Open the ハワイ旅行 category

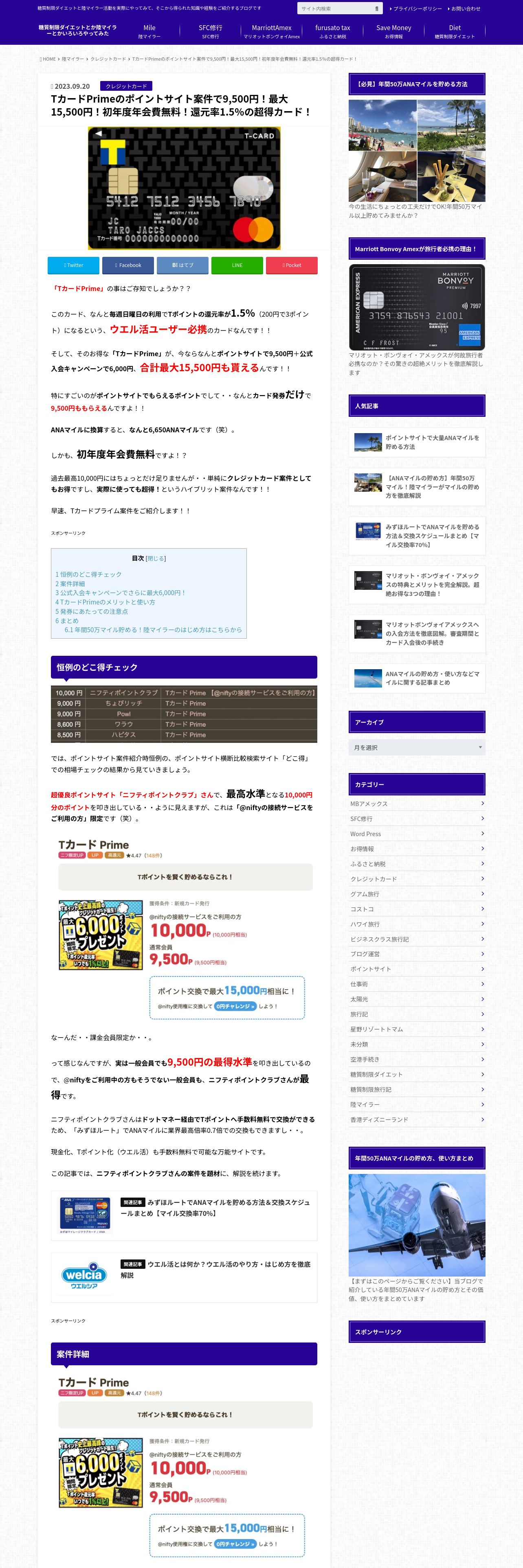(x=417, y=924)
